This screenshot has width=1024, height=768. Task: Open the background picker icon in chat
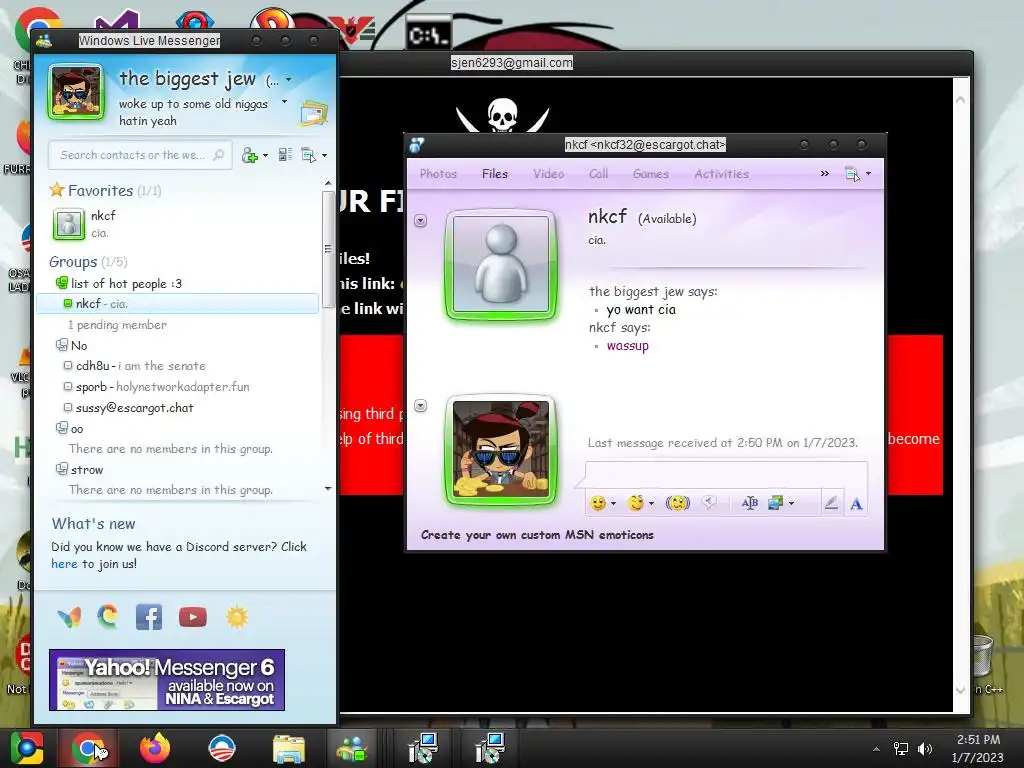pos(775,503)
